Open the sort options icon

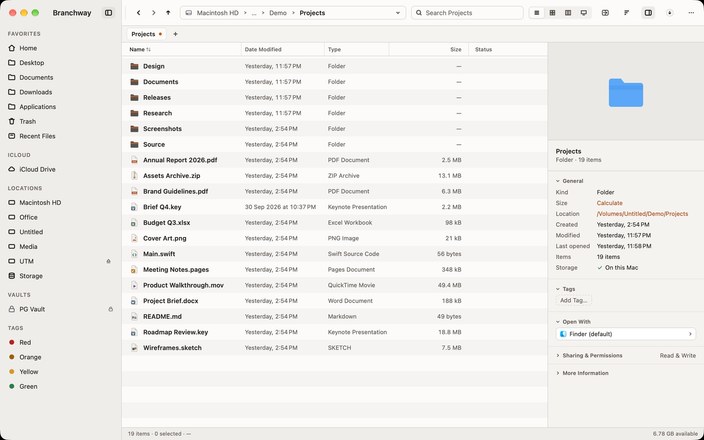[627, 13]
